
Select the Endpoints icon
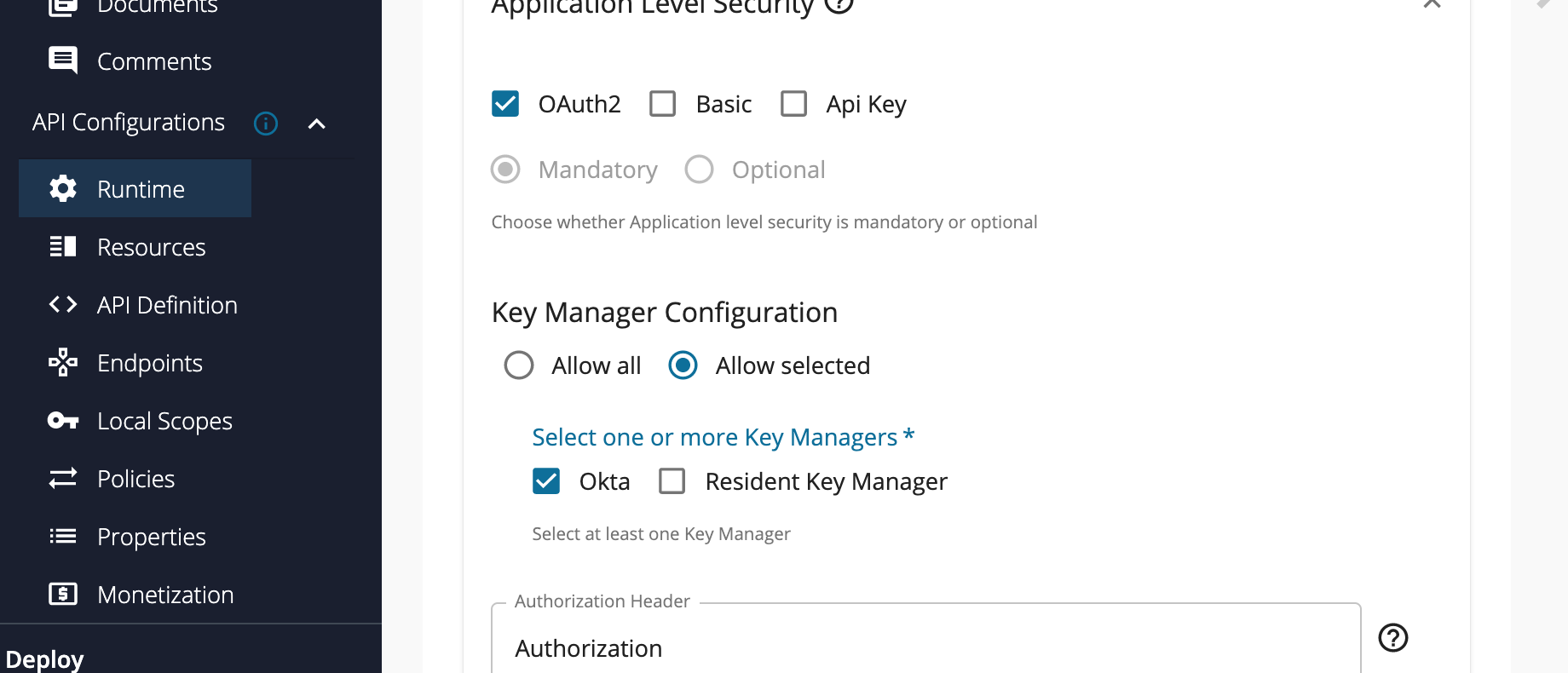click(61, 362)
